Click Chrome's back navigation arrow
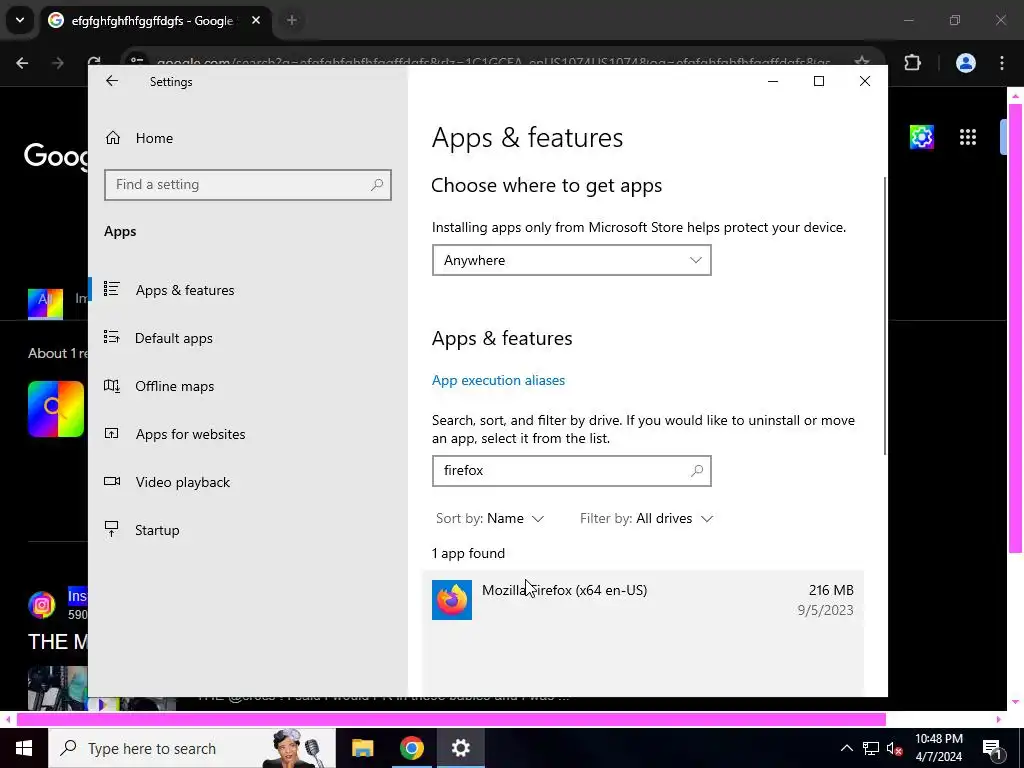The height and width of the screenshot is (768, 1024). click(x=22, y=63)
